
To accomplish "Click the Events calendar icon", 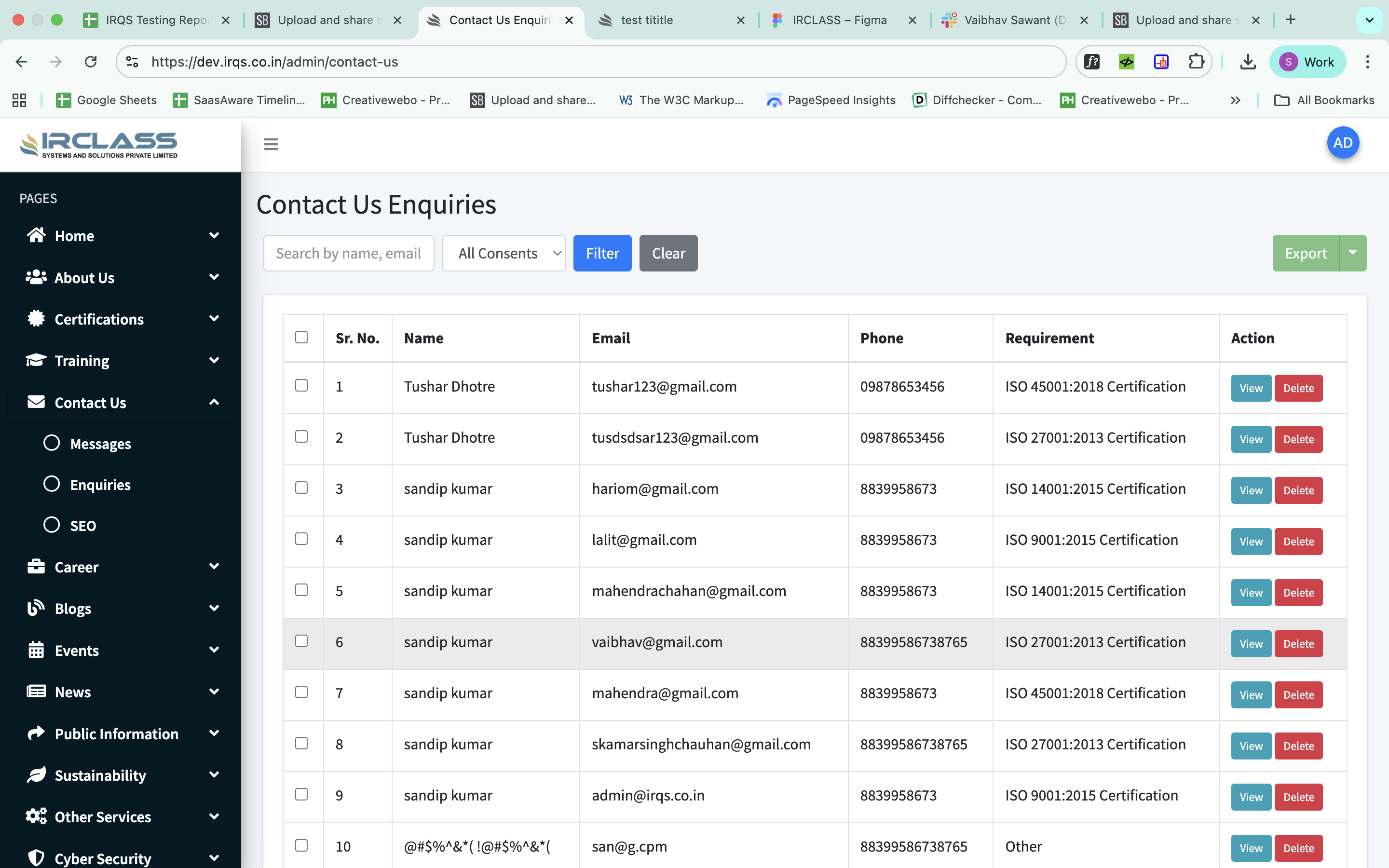I will [x=36, y=650].
